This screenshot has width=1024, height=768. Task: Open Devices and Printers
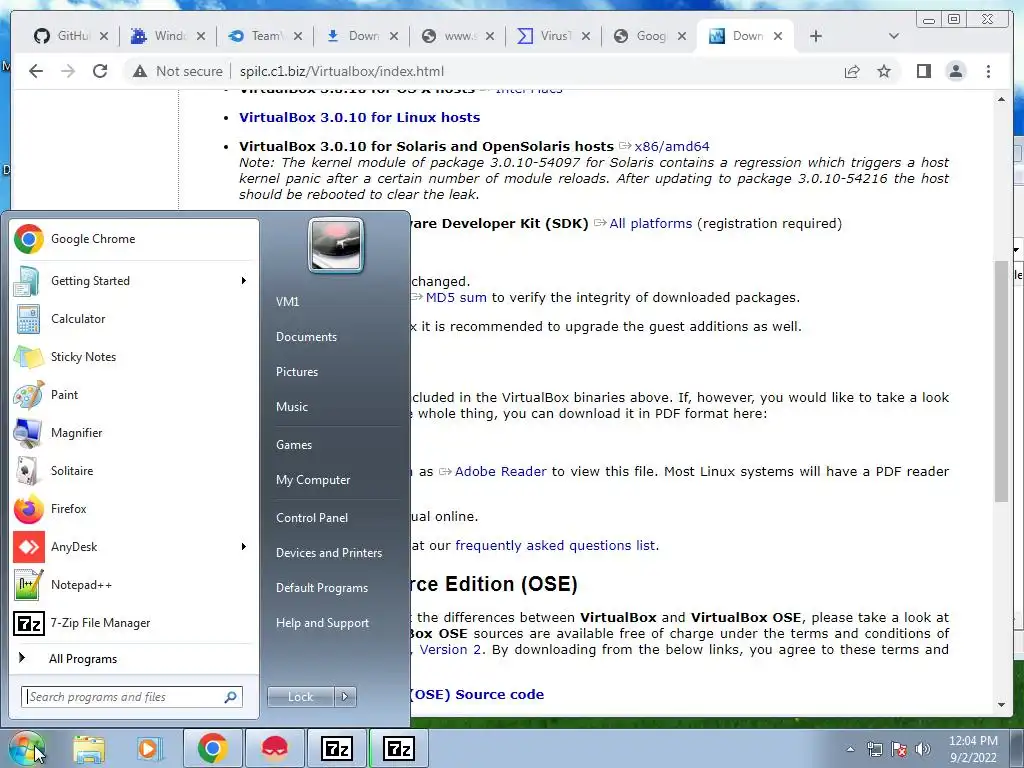click(329, 553)
